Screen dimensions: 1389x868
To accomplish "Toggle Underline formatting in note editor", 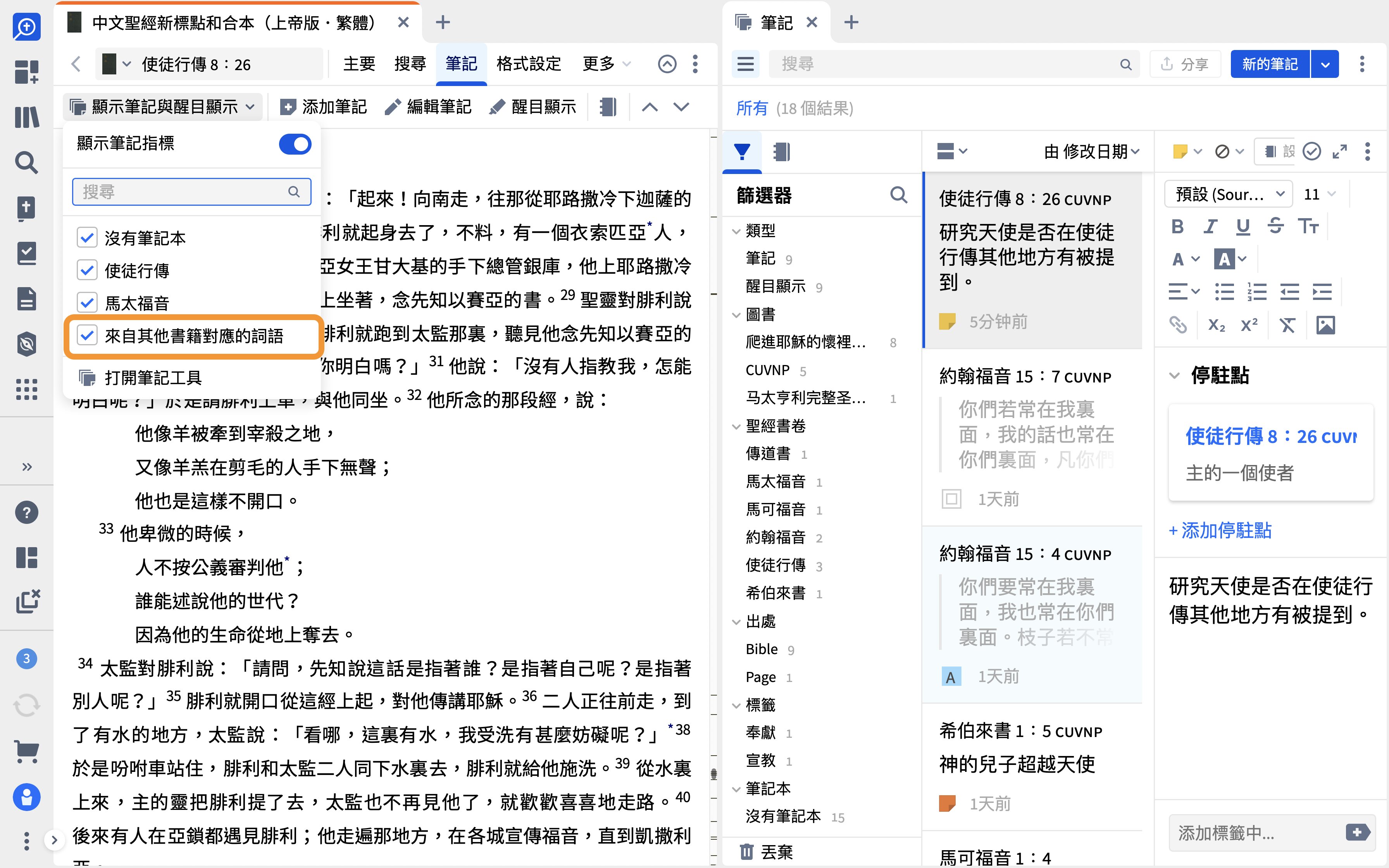I will tap(1243, 226).
